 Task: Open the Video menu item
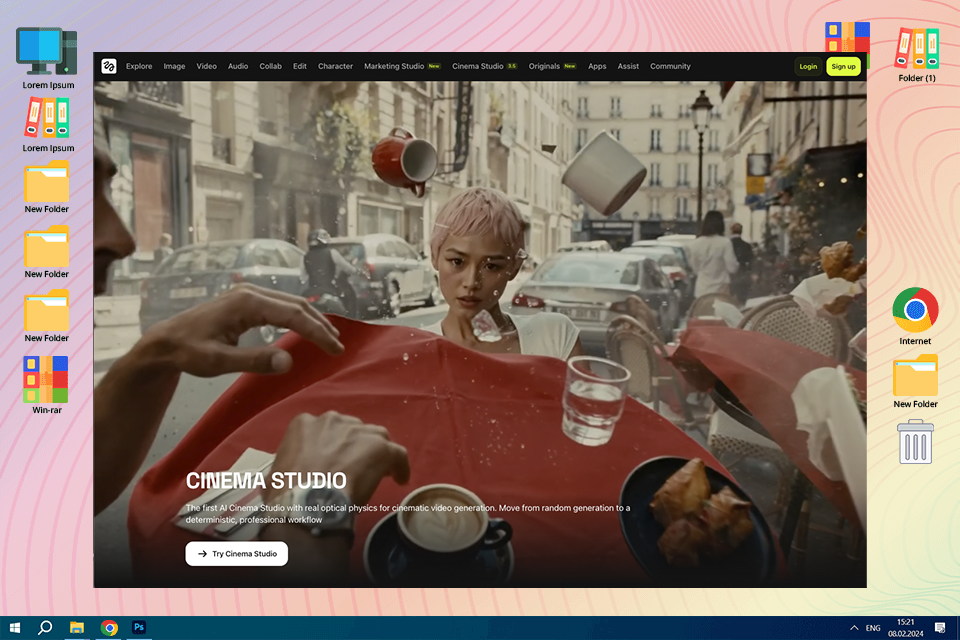[x=206, y=66]
